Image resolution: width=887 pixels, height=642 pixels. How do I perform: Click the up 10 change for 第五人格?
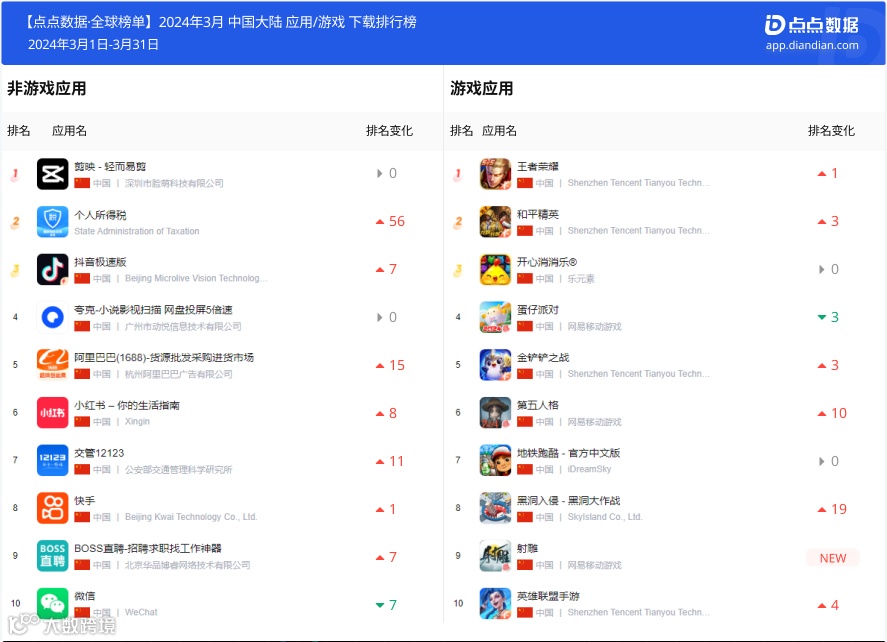832,413
